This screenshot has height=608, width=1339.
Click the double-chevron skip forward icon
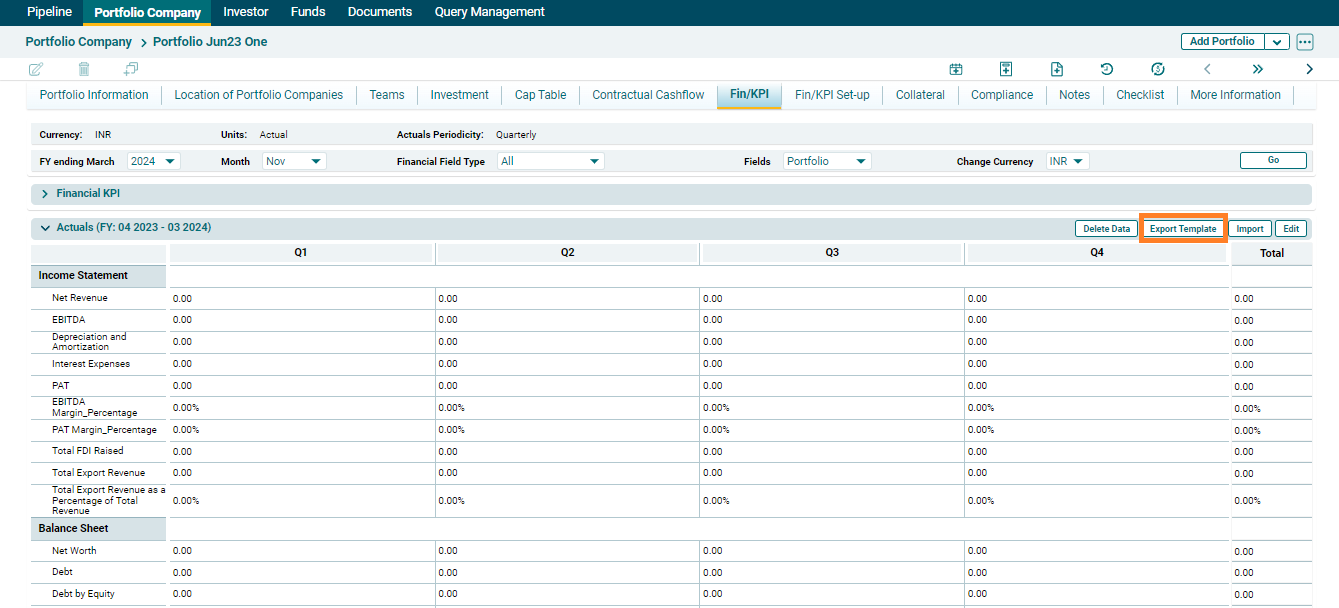(x=1258, y=69)
